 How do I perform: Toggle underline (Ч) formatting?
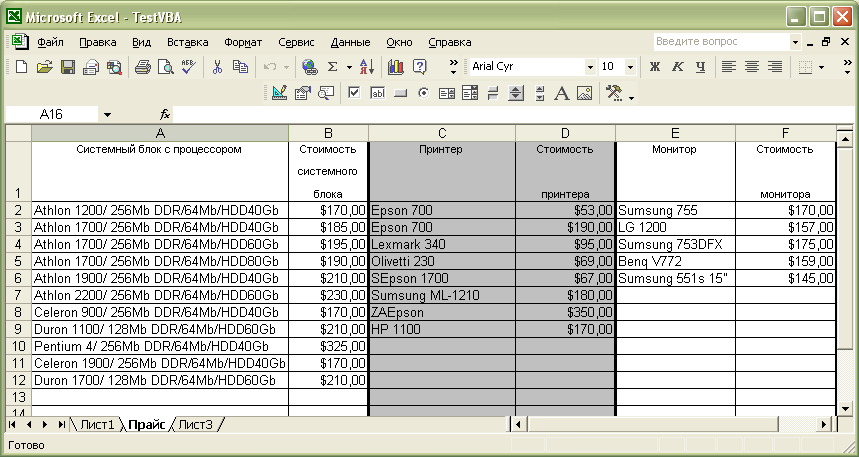point(700,67)
